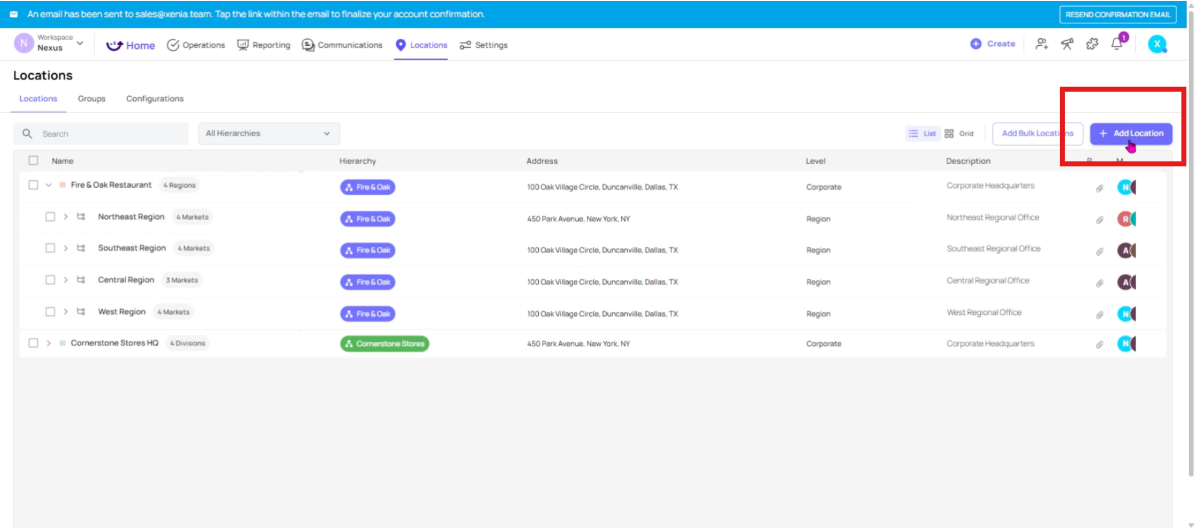This screenshot has width=1195, height=528.
Task: Click the X user avatar icon
Action: (1157, 44)
